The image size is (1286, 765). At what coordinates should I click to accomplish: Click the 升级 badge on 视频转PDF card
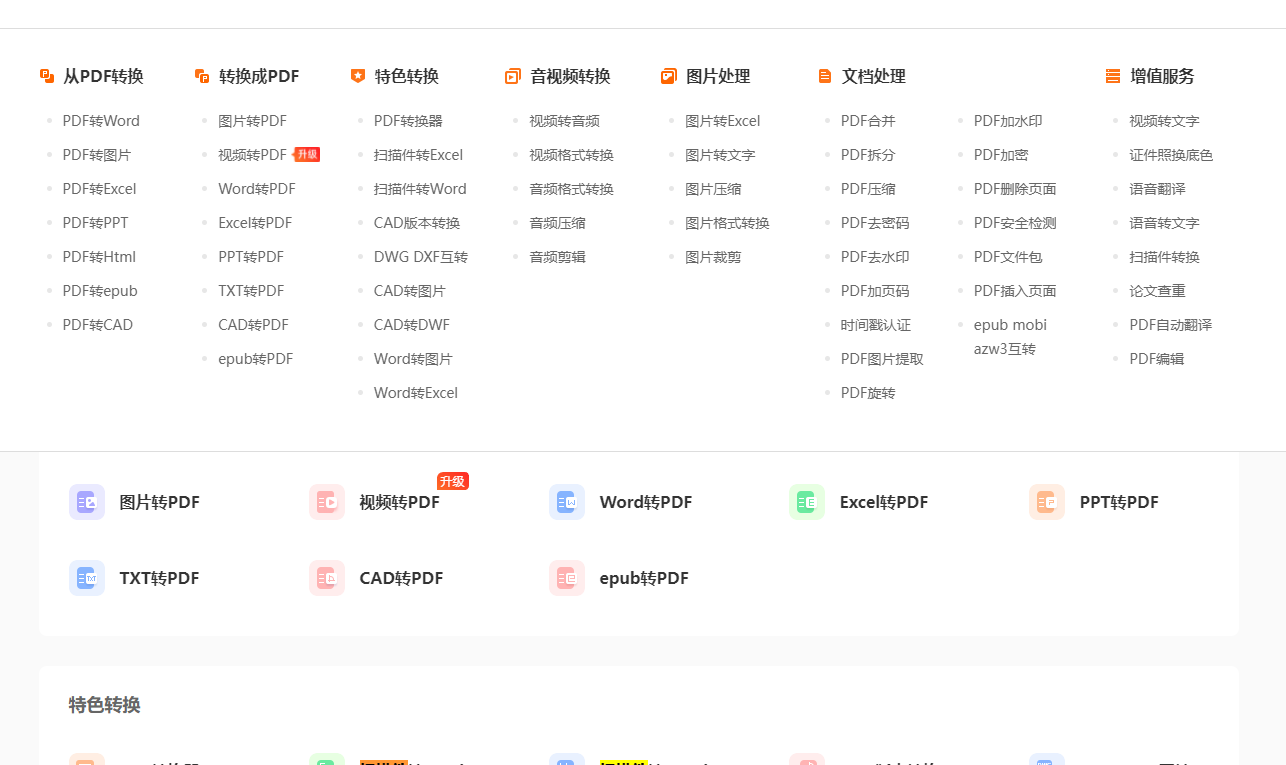pos(453,481)
